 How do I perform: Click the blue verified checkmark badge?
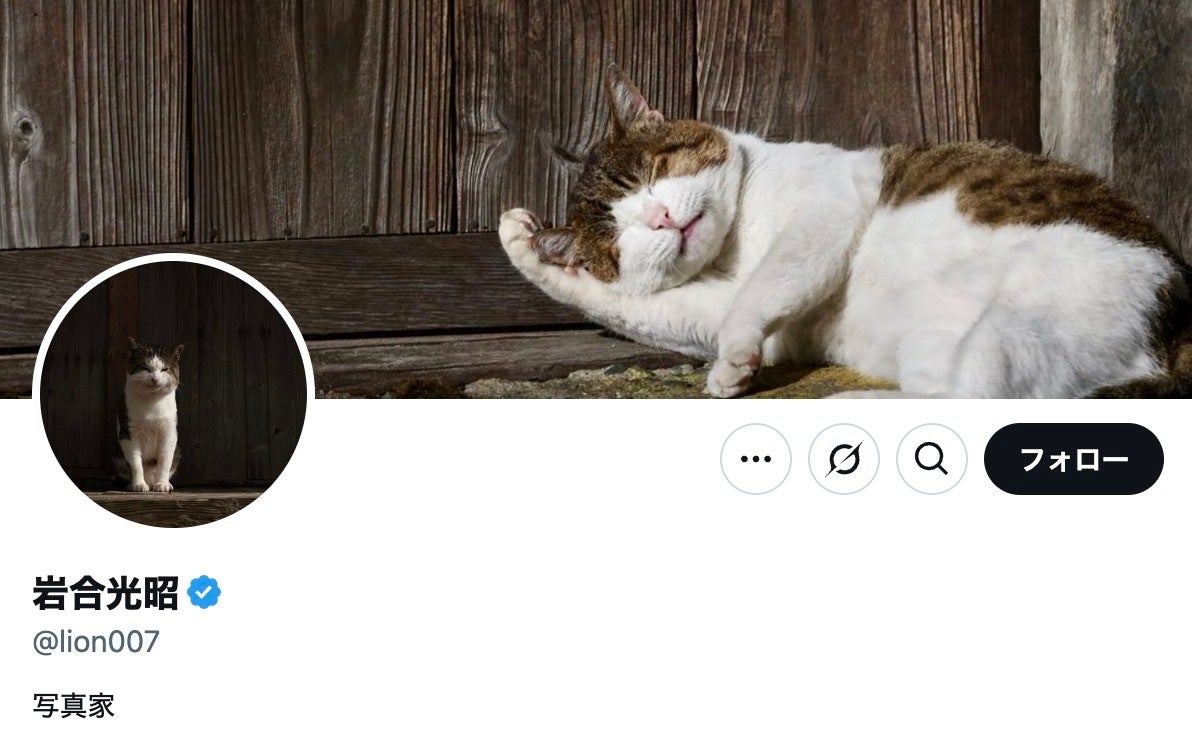point(204,592)
